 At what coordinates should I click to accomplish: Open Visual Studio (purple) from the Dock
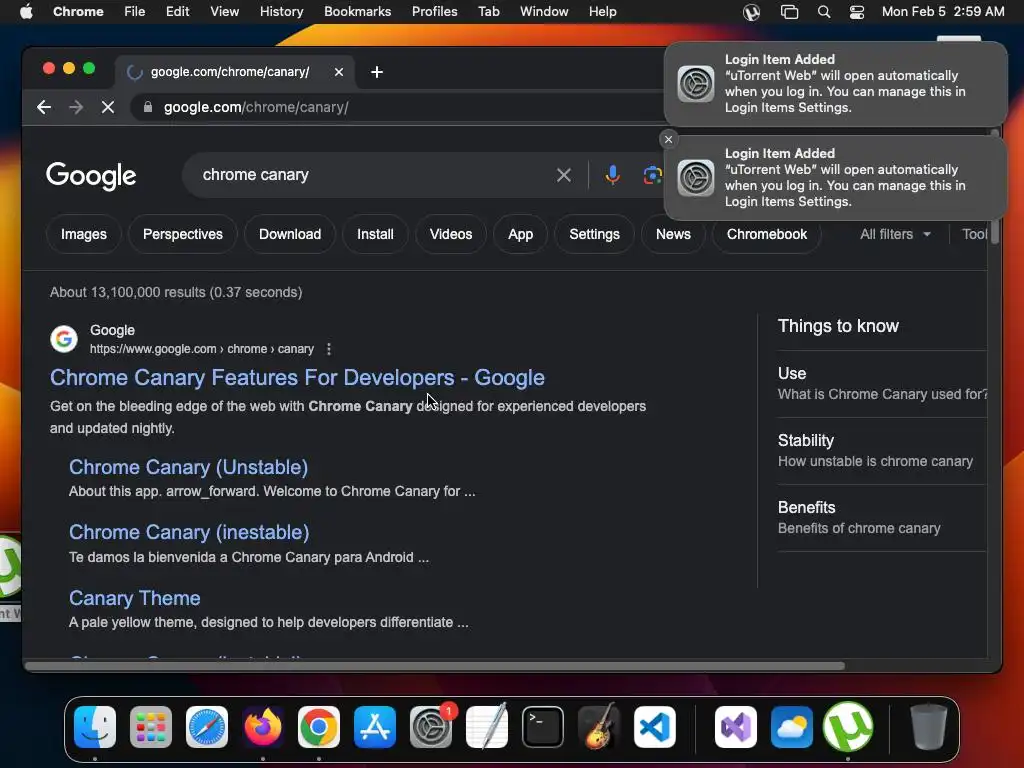point(736,727)
